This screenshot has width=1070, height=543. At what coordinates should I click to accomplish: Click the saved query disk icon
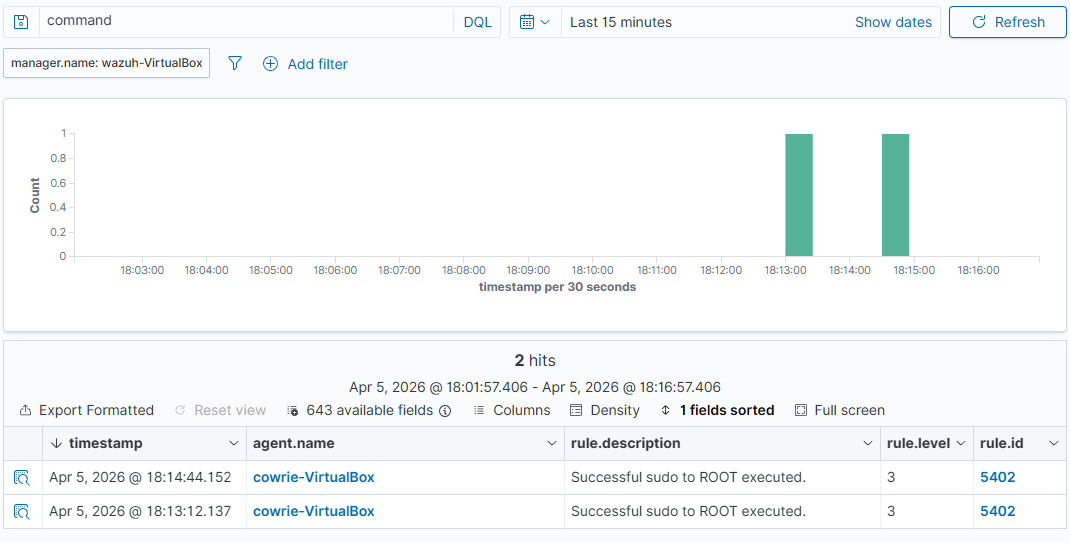click(21, 22)
